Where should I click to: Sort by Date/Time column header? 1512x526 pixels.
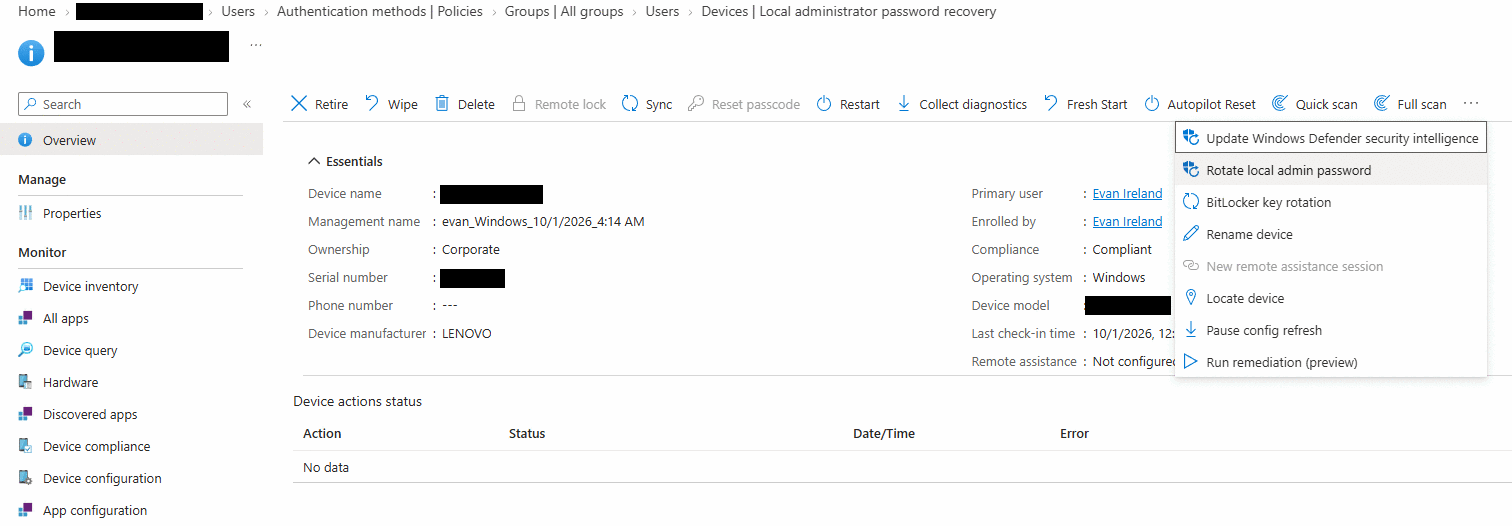coord(884,433)
